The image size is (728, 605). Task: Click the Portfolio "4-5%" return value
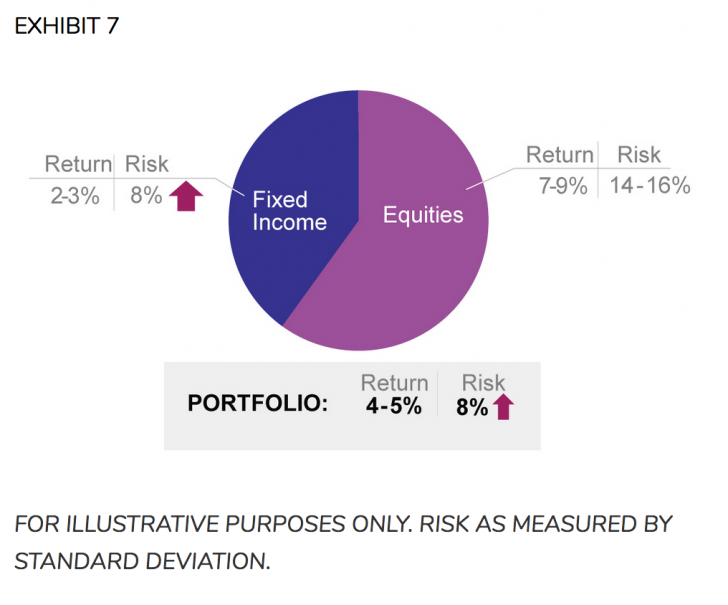(393, 407)
